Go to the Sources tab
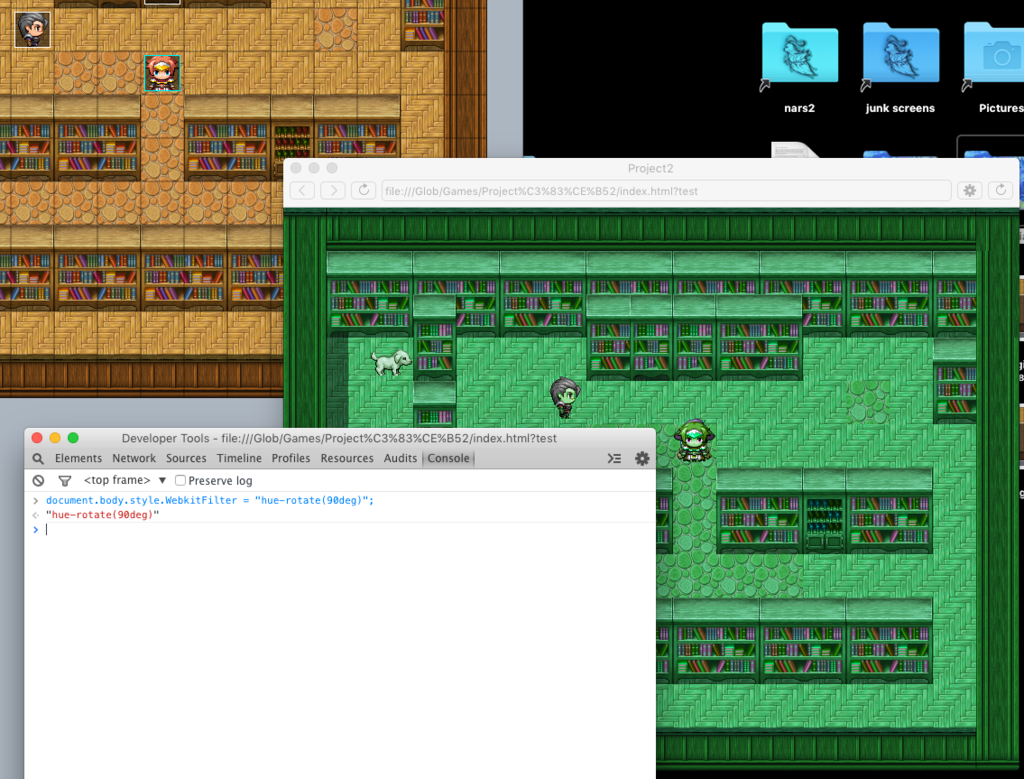Screen dimensions: 1024x779 186,458
